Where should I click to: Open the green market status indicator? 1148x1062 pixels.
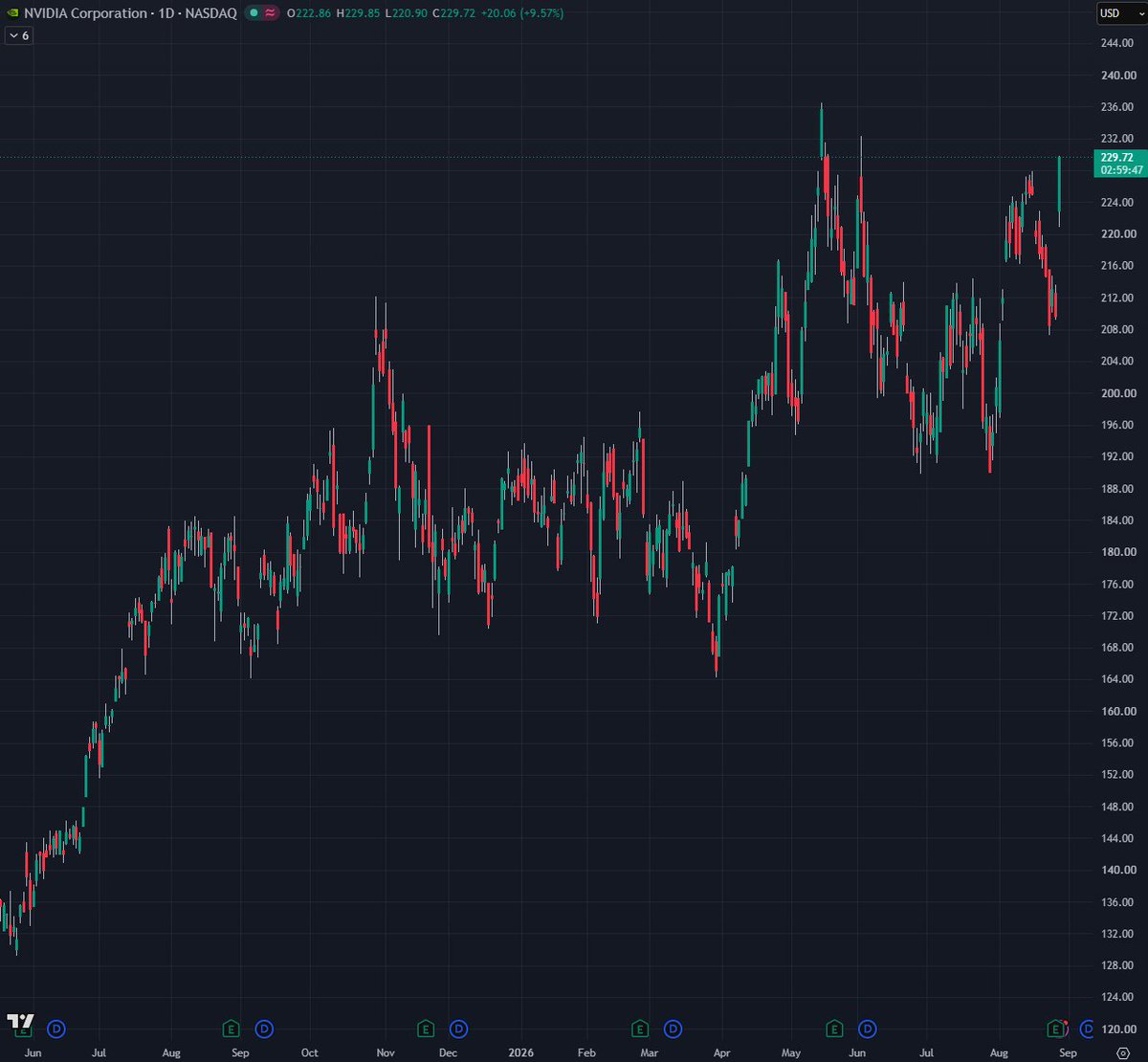pyautogui.click(x=254, y=13)
